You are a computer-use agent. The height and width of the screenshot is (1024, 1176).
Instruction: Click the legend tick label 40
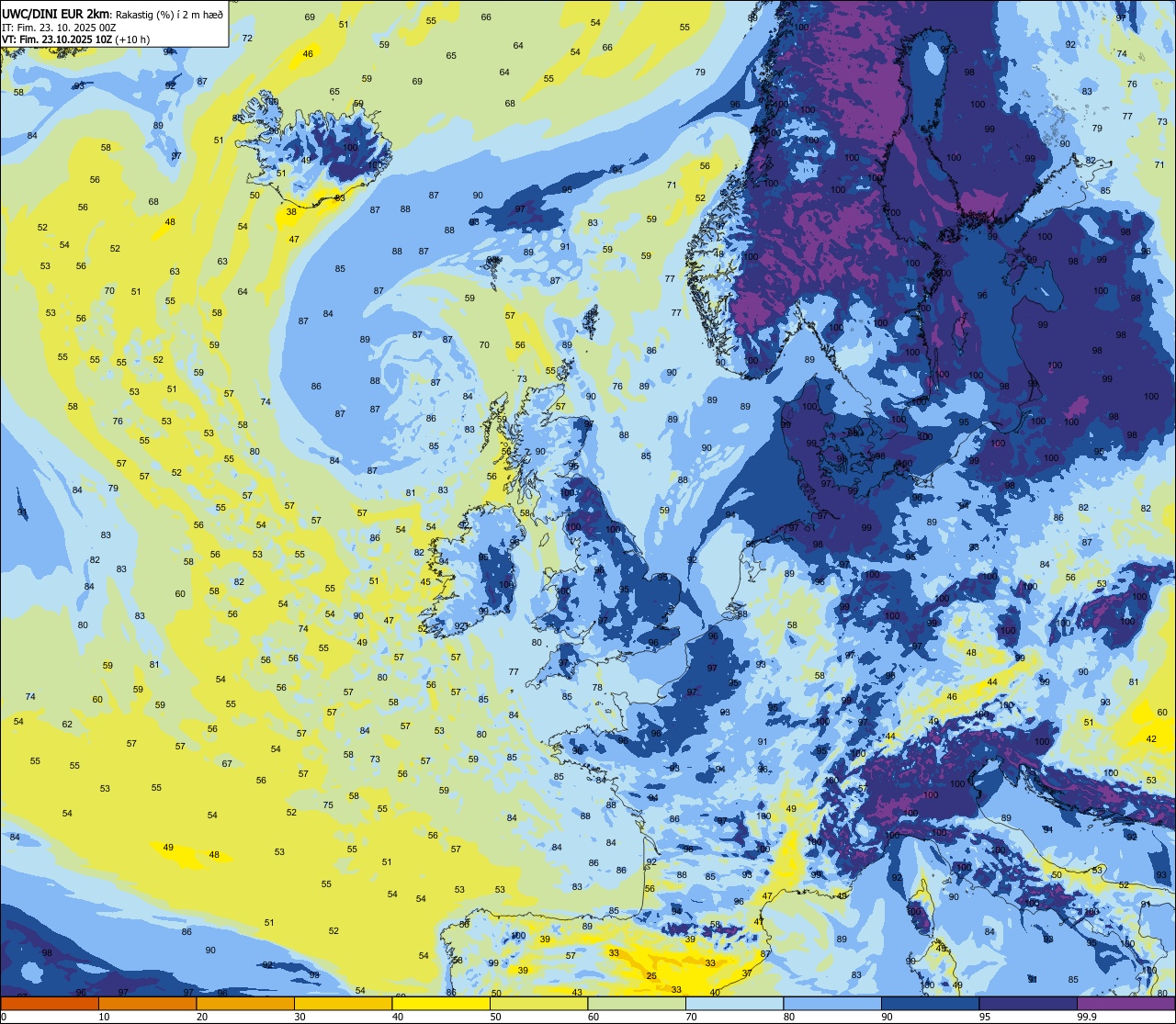(397, 1017)
